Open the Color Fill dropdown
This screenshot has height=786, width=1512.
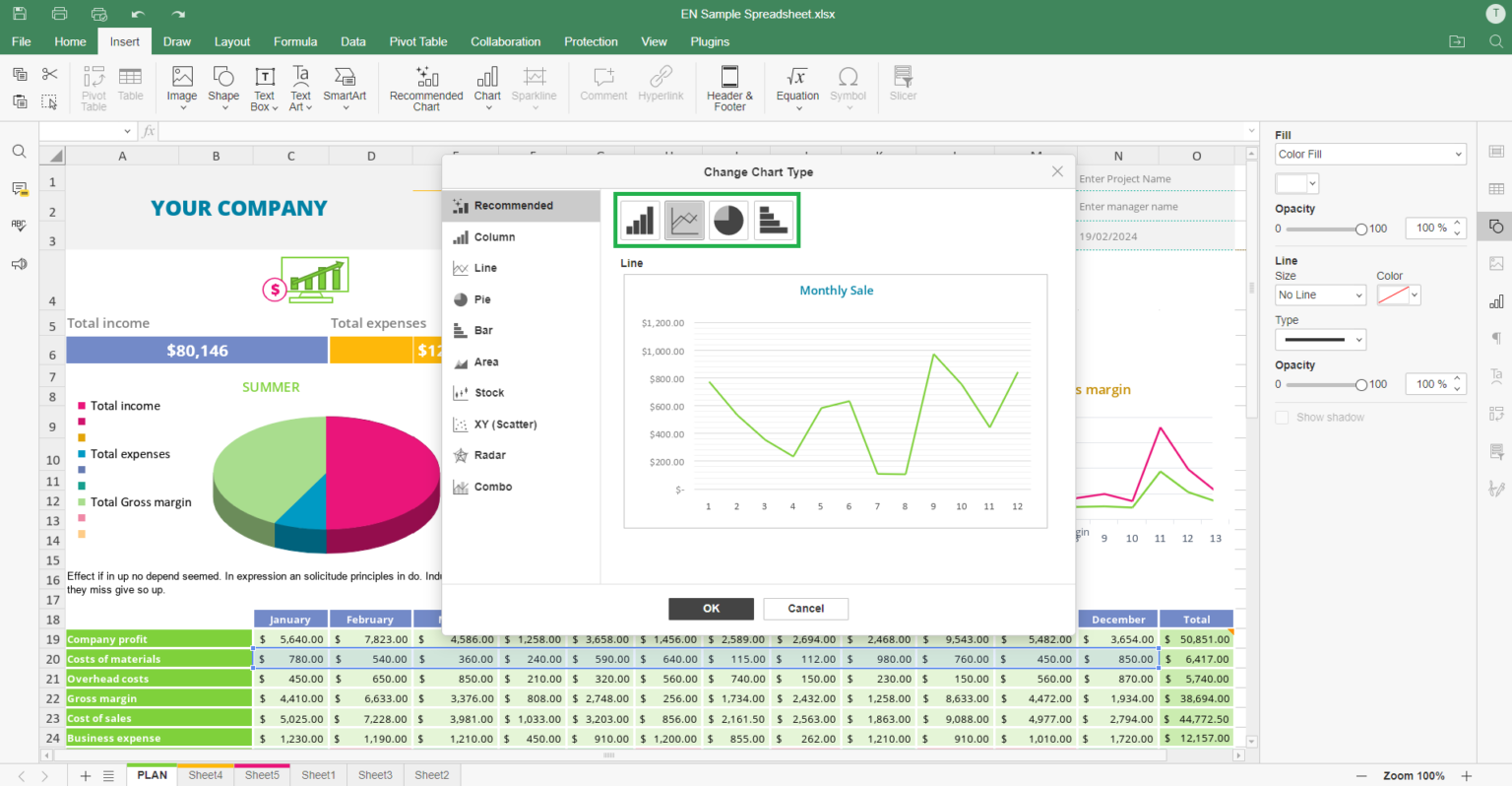pos(1370,155)
